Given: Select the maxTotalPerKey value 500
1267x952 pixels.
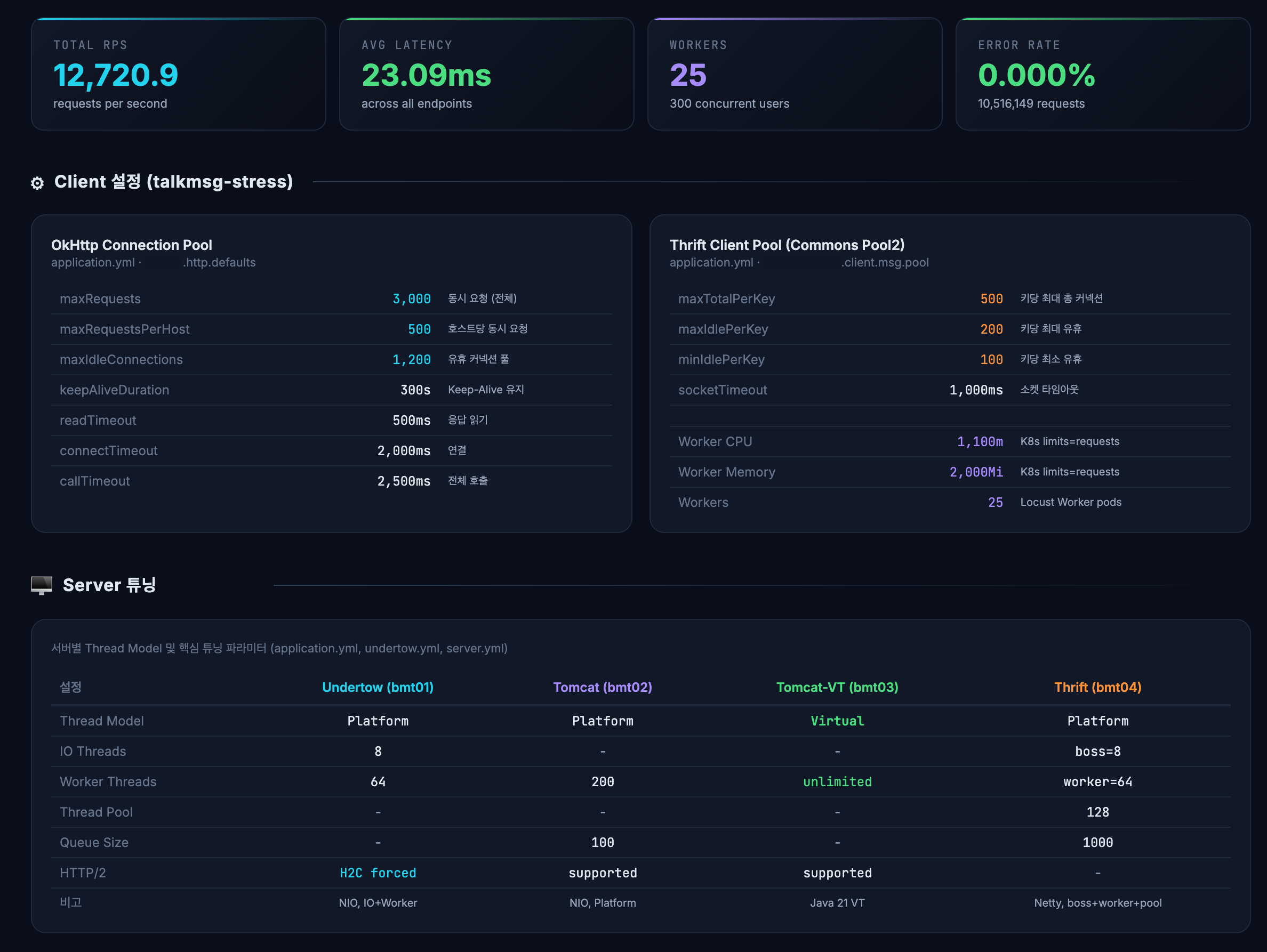Looking at the screenshot, I should tap(991, 299).
